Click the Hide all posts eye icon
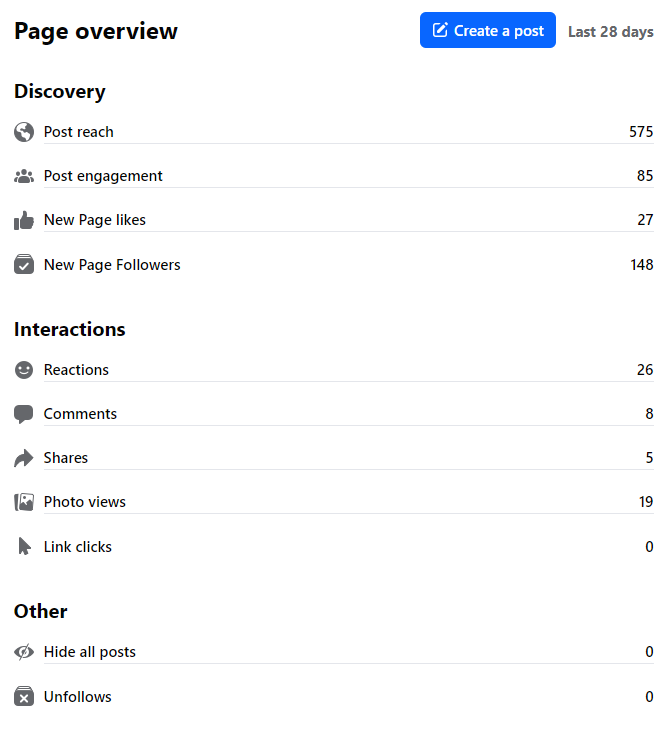 click(24, 652)
